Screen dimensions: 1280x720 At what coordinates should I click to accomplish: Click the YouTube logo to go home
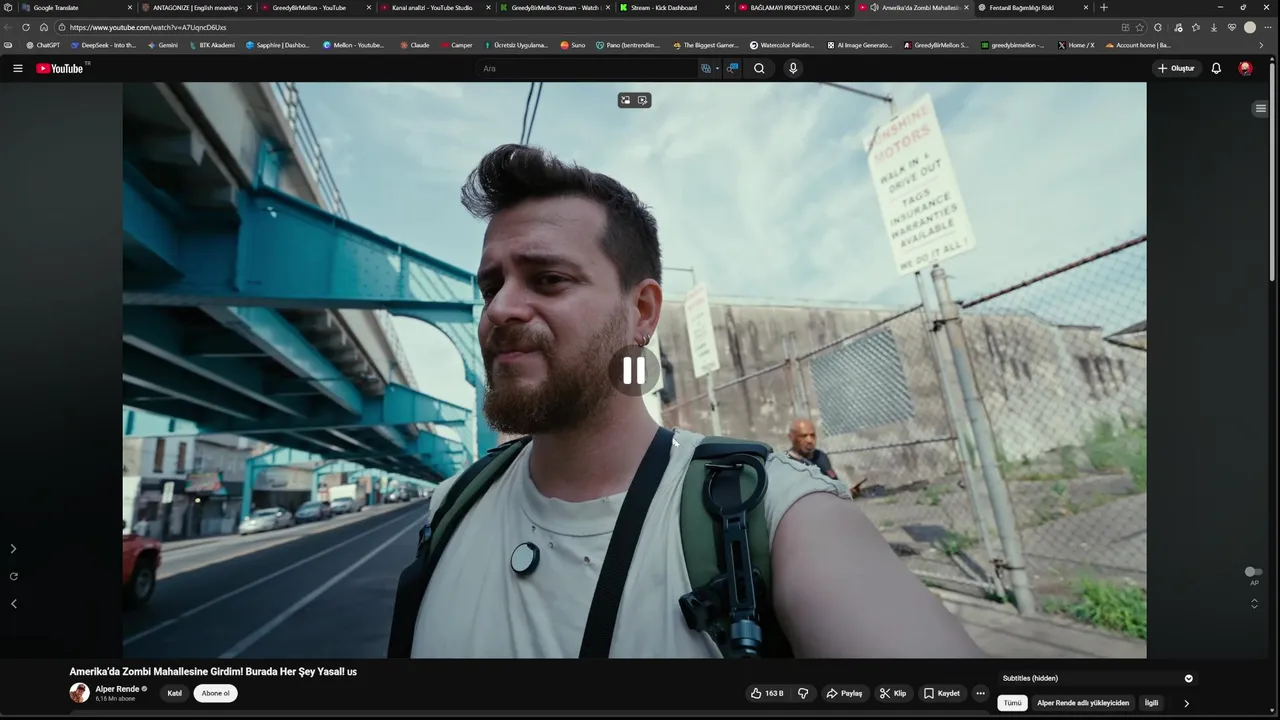coord(60,68)
